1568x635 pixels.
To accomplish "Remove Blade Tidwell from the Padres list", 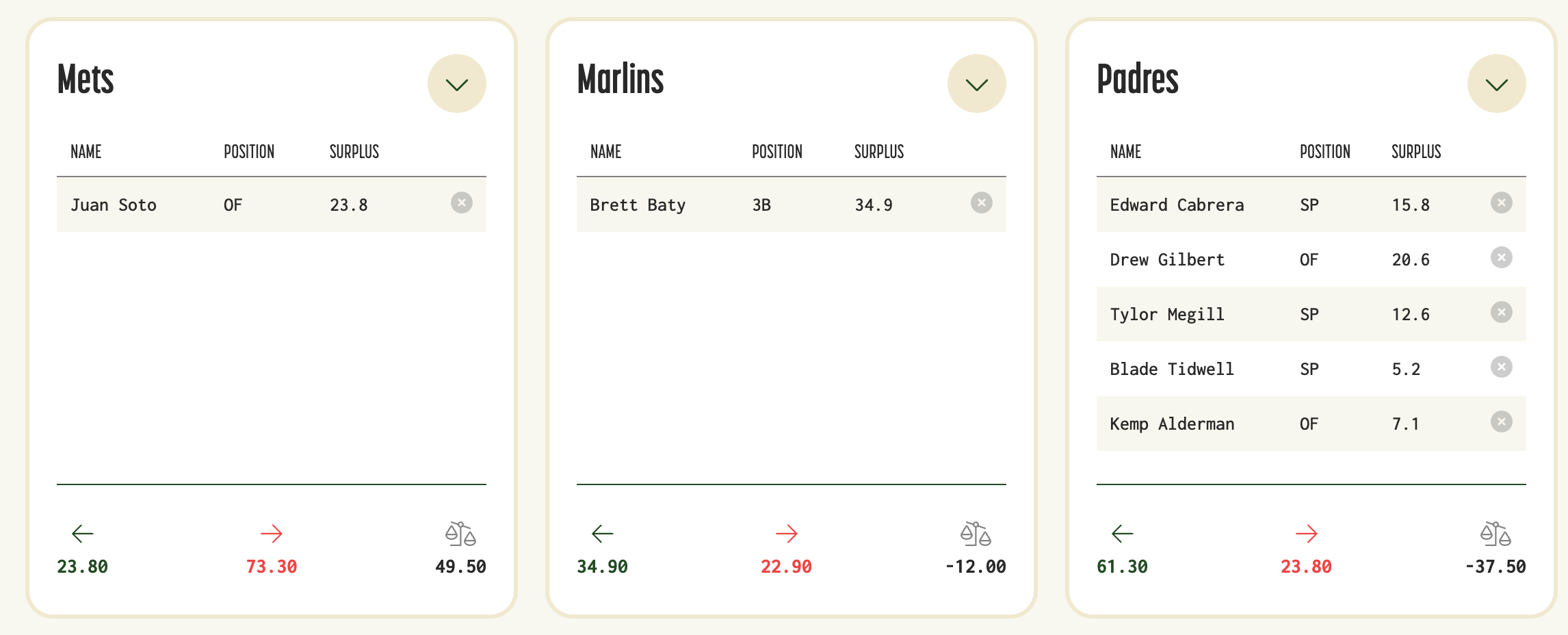I will (x=1502, y=367).
